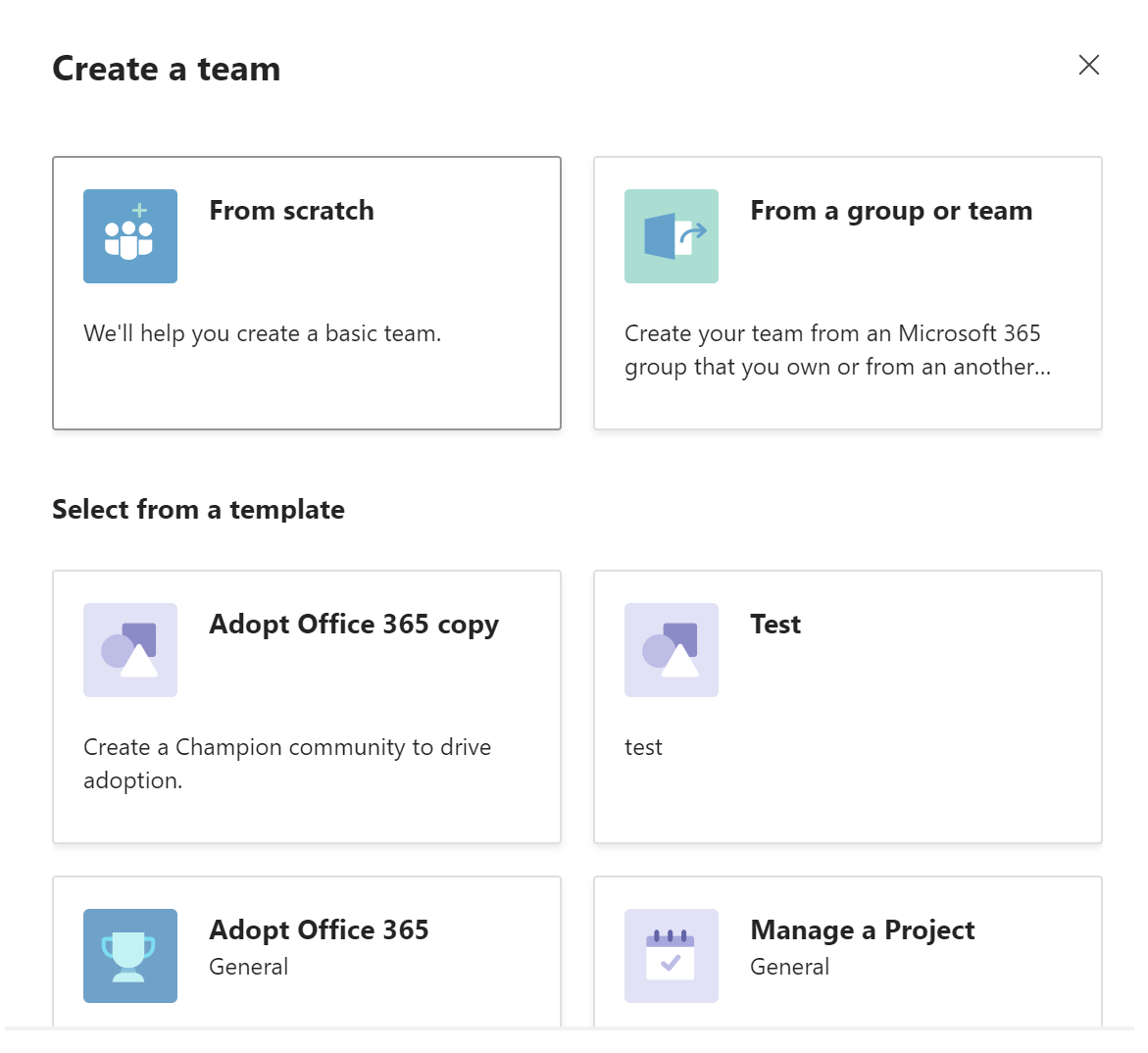Choose the Manage a Project template title
The height and width of the screenshot is (1053, 1148).
point(863,930)
